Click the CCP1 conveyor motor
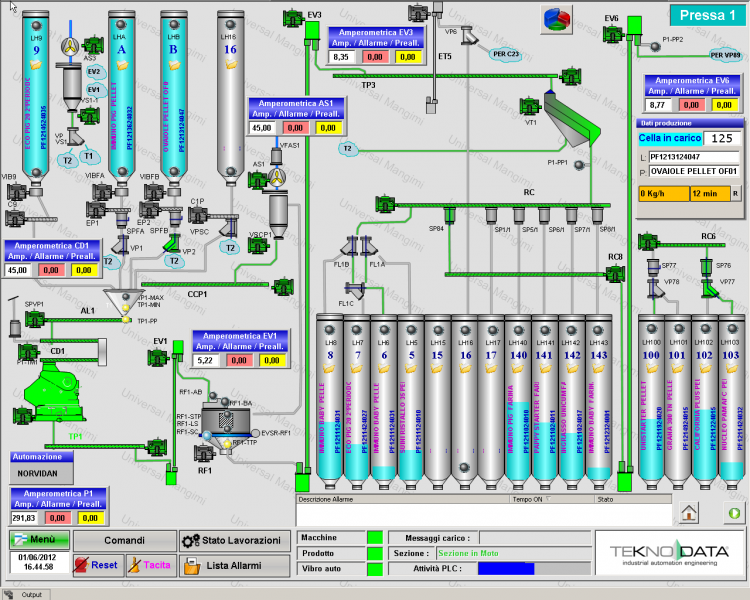Image resolution: width=750 pixels, height=600 pixels. 283,286
